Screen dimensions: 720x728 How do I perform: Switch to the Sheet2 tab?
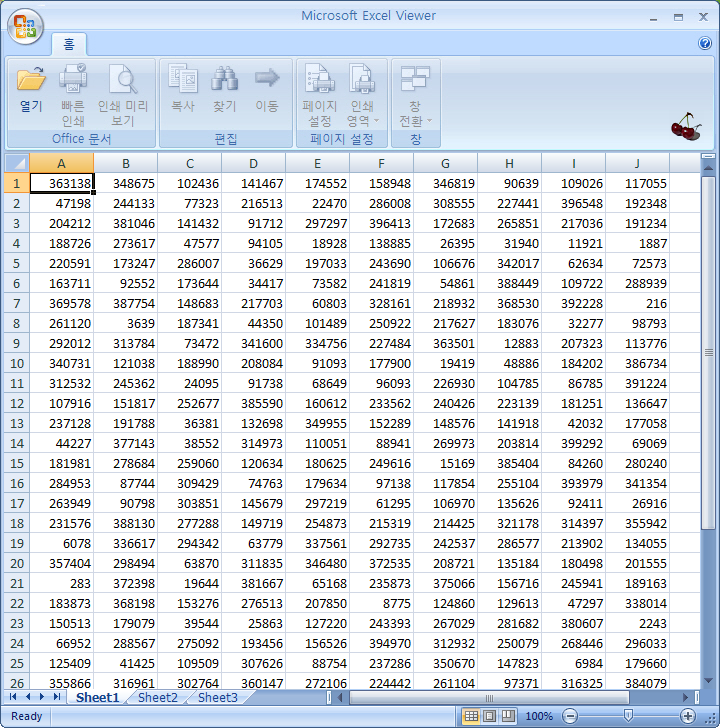(x=158, y=698)
